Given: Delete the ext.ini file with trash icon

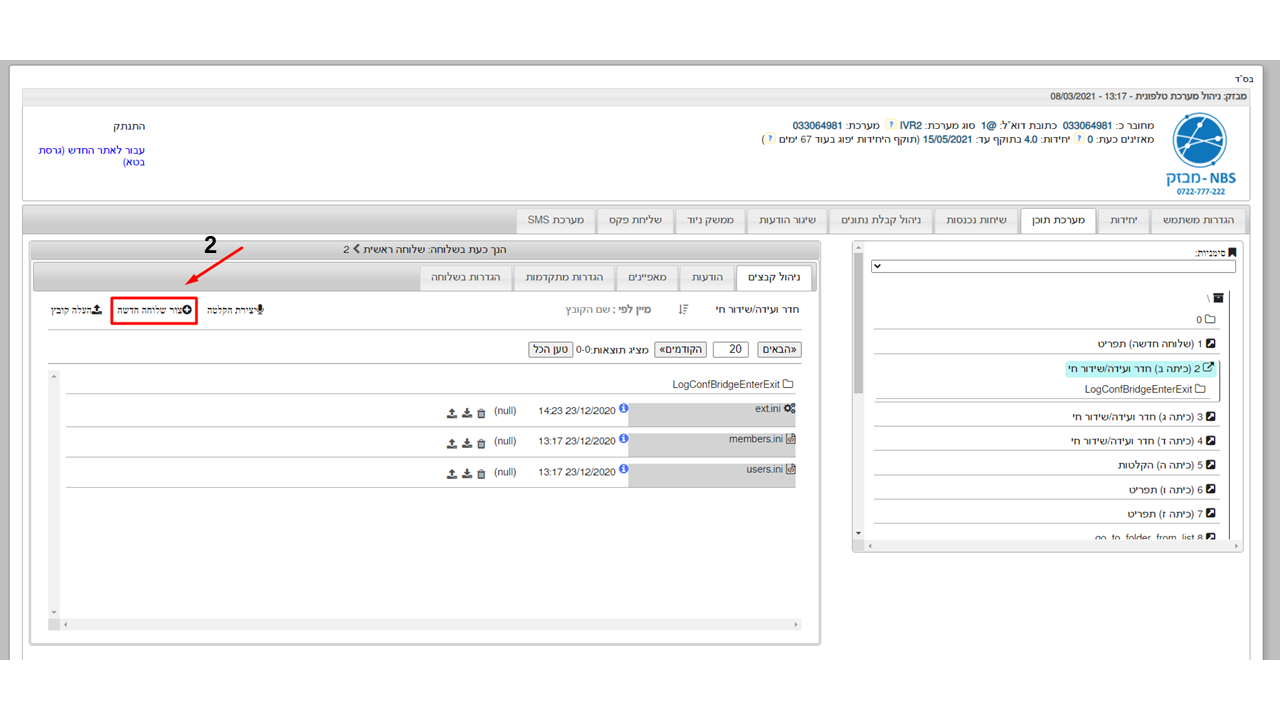Looking at the screenshot, I should pyautogui.click(x=481, y=414).
